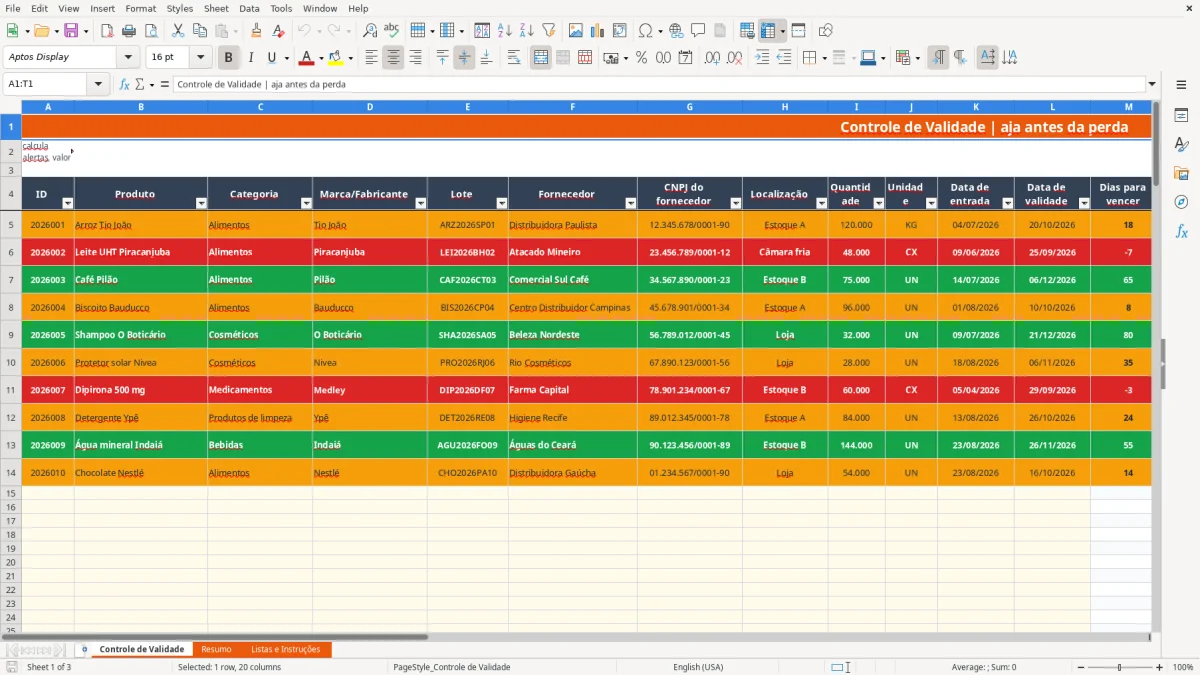Toggle the AutoFilter funnel icon
Screen dimensions: 1200x675
point(548,31)
